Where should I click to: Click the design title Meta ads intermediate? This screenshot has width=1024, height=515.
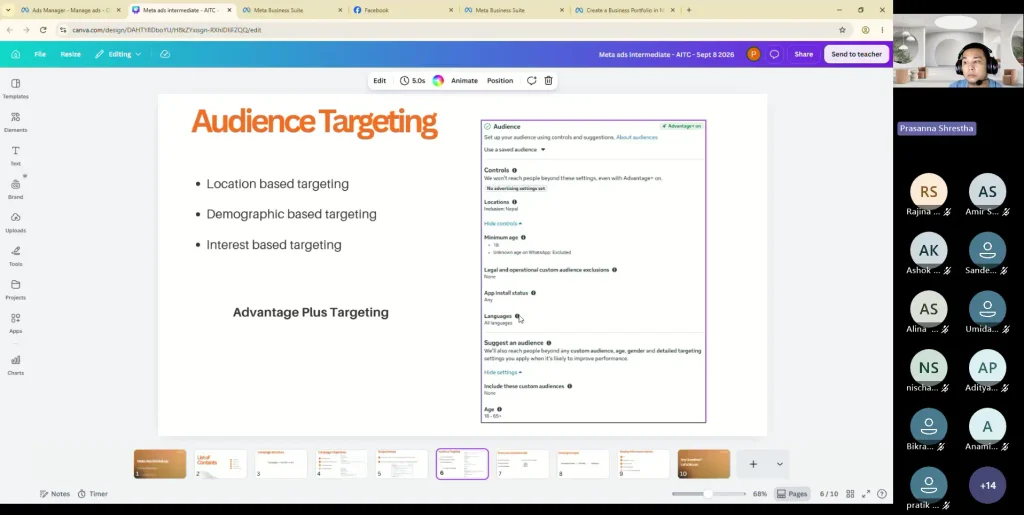666,54
